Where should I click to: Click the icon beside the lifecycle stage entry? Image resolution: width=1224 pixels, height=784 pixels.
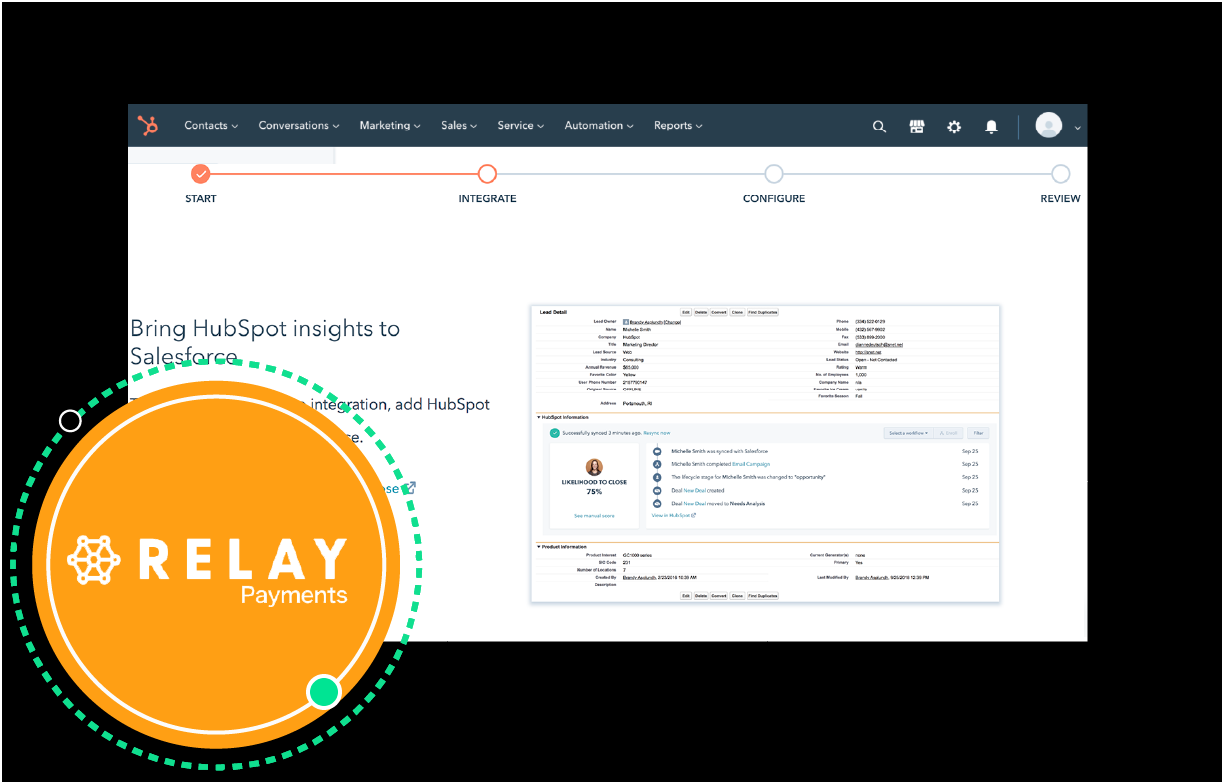click(657, 477)
